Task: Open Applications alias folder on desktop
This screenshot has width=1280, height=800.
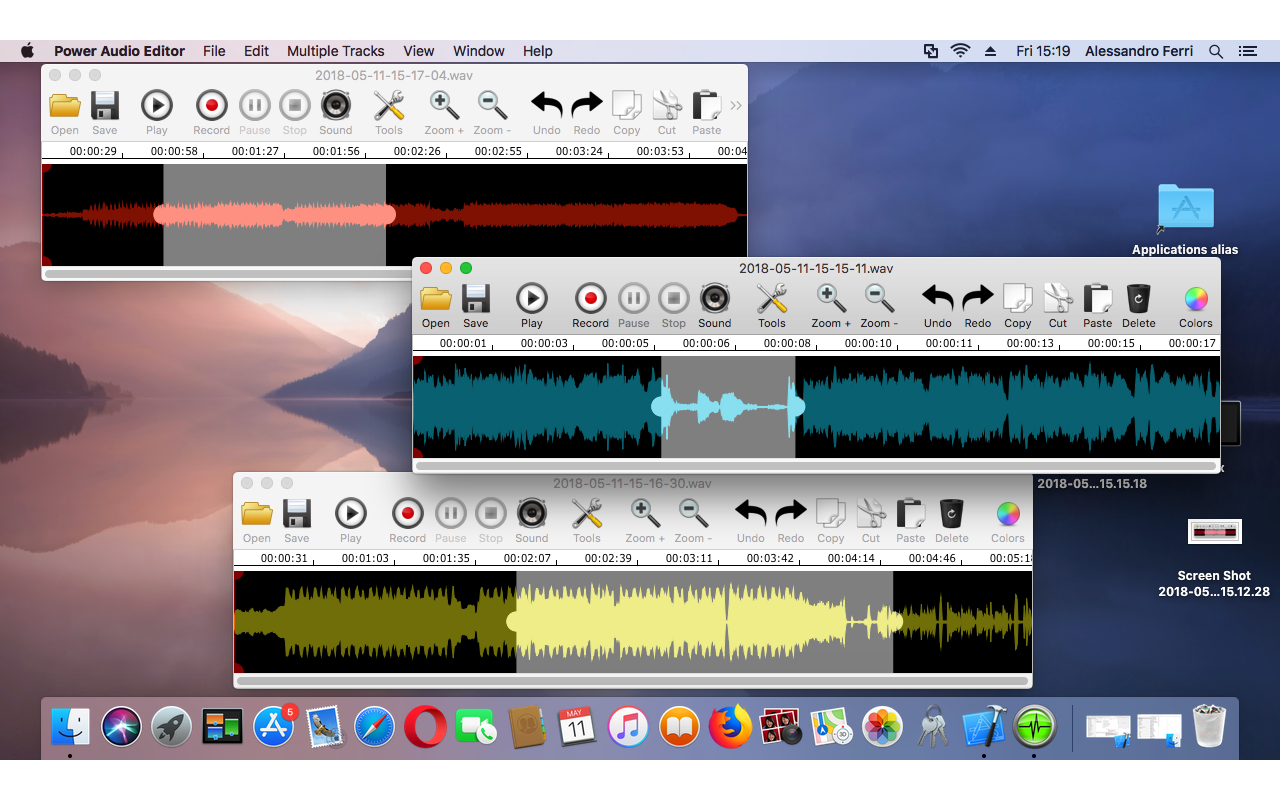Action: 1185,208
